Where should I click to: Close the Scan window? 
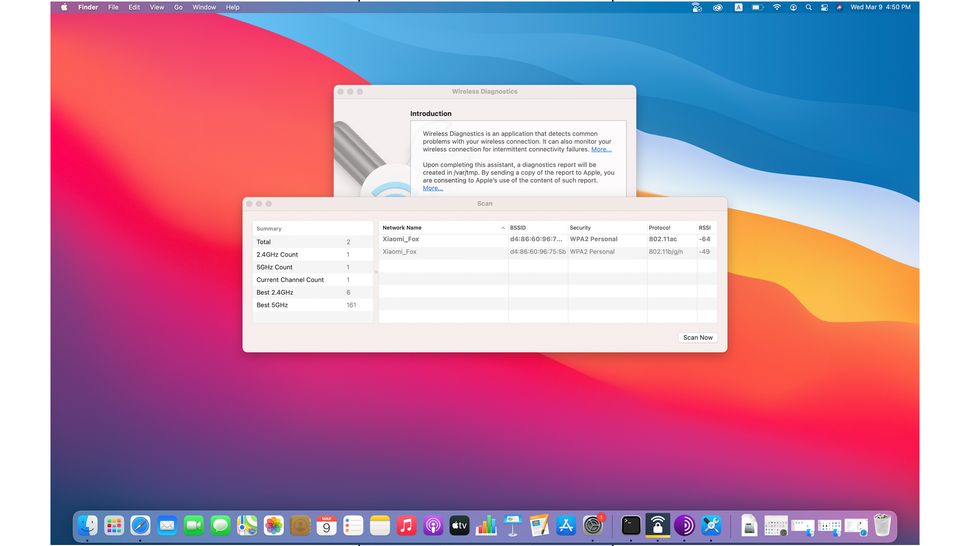click(x=249, y=203)
